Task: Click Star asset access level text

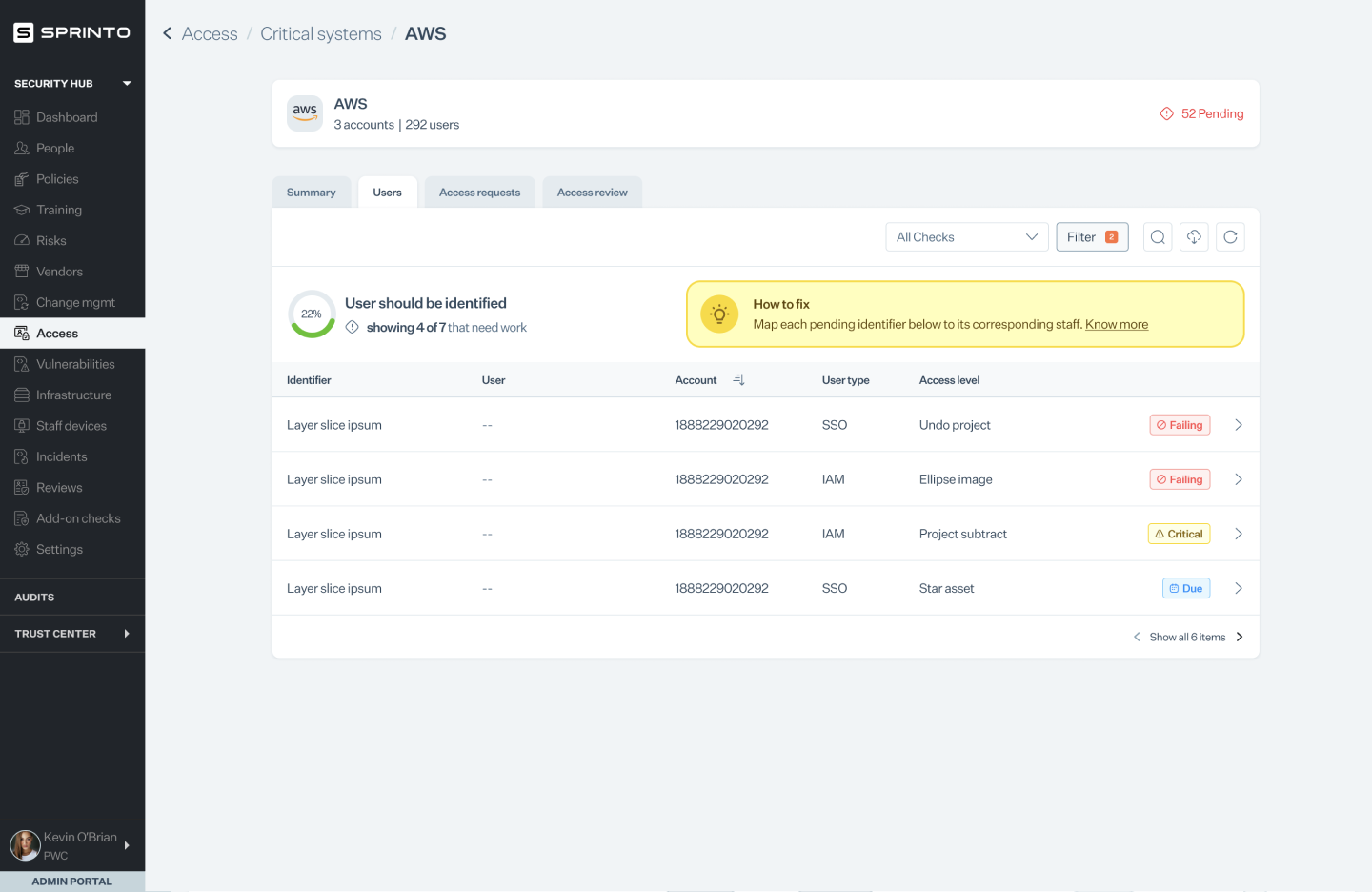Action: pyautogui.click(x=946, y=588)
